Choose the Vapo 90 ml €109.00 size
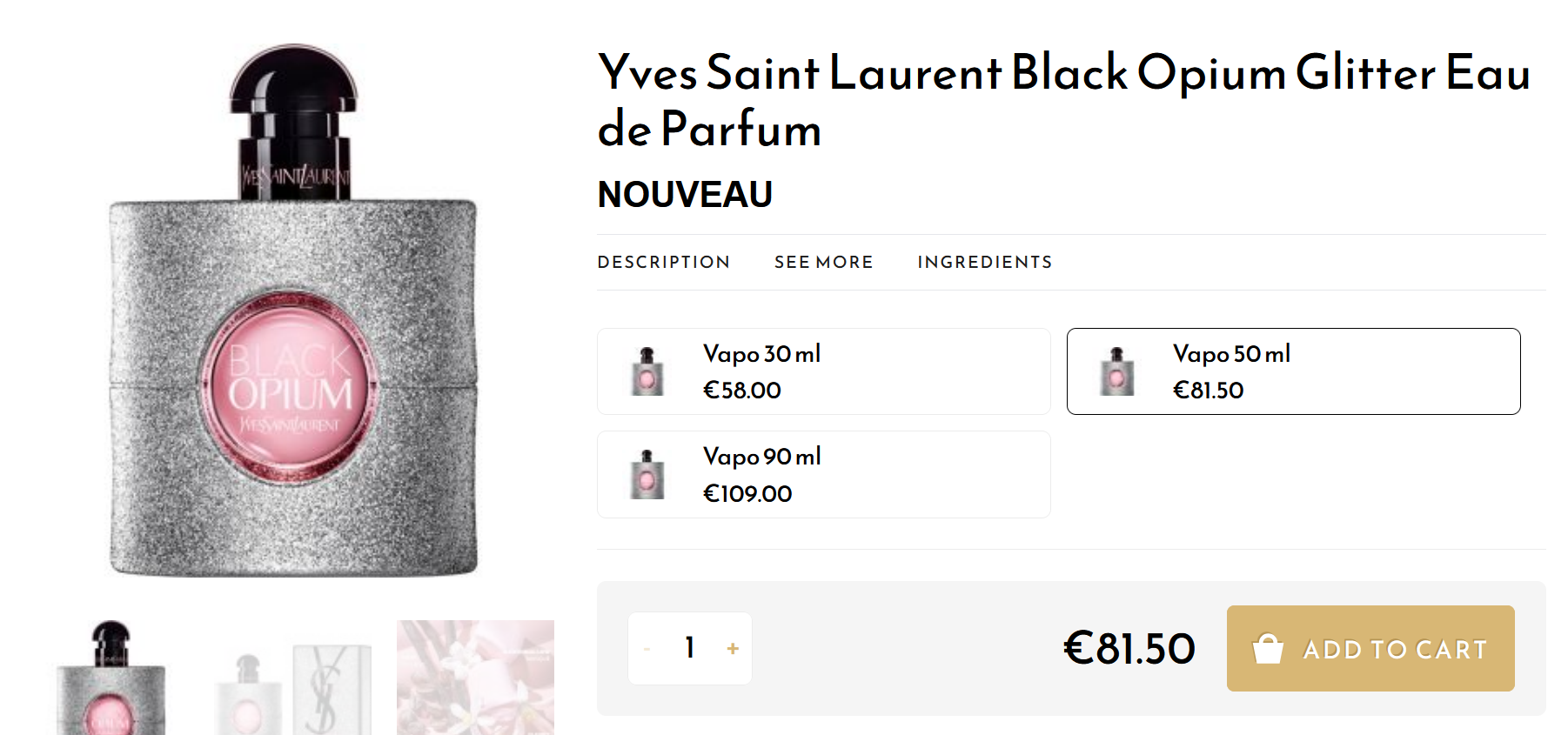This screenshot has height=735, width=1568. 823,475
